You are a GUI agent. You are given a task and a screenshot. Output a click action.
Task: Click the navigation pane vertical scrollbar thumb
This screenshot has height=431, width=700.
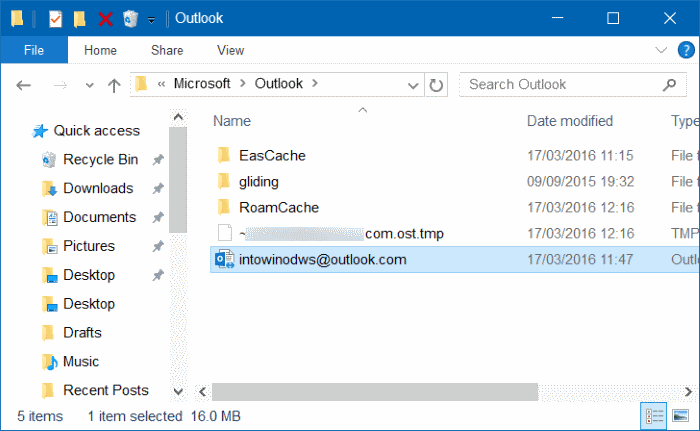click(x=178, y=180)
